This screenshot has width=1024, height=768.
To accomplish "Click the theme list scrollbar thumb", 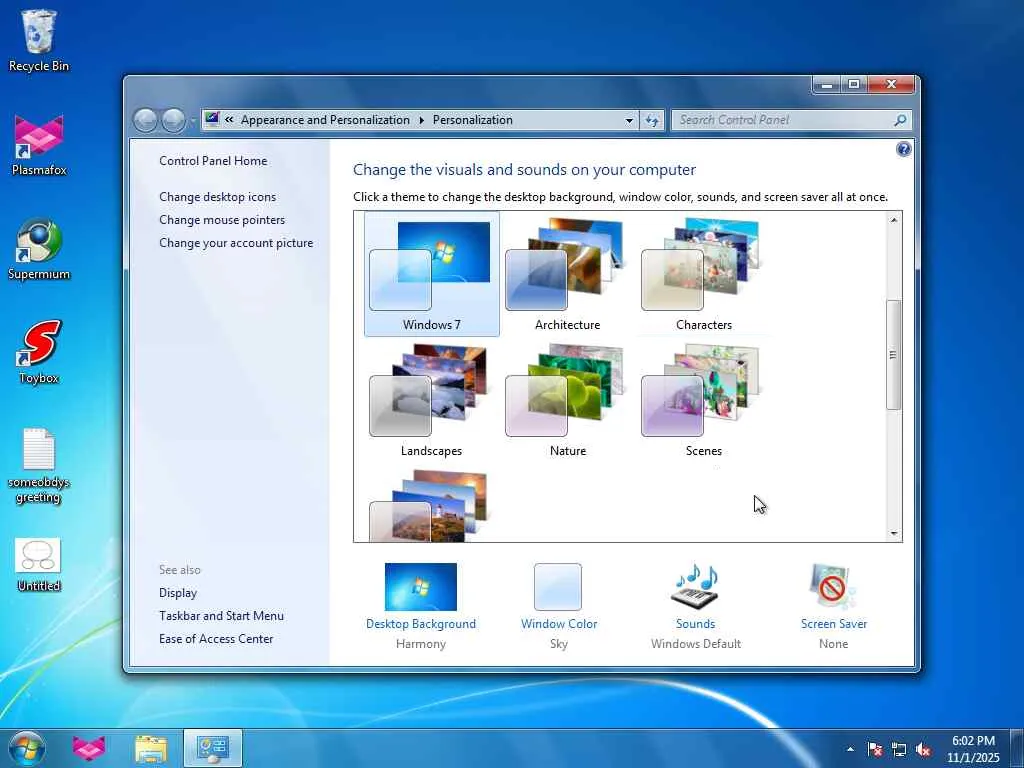I will click(894, 355).
